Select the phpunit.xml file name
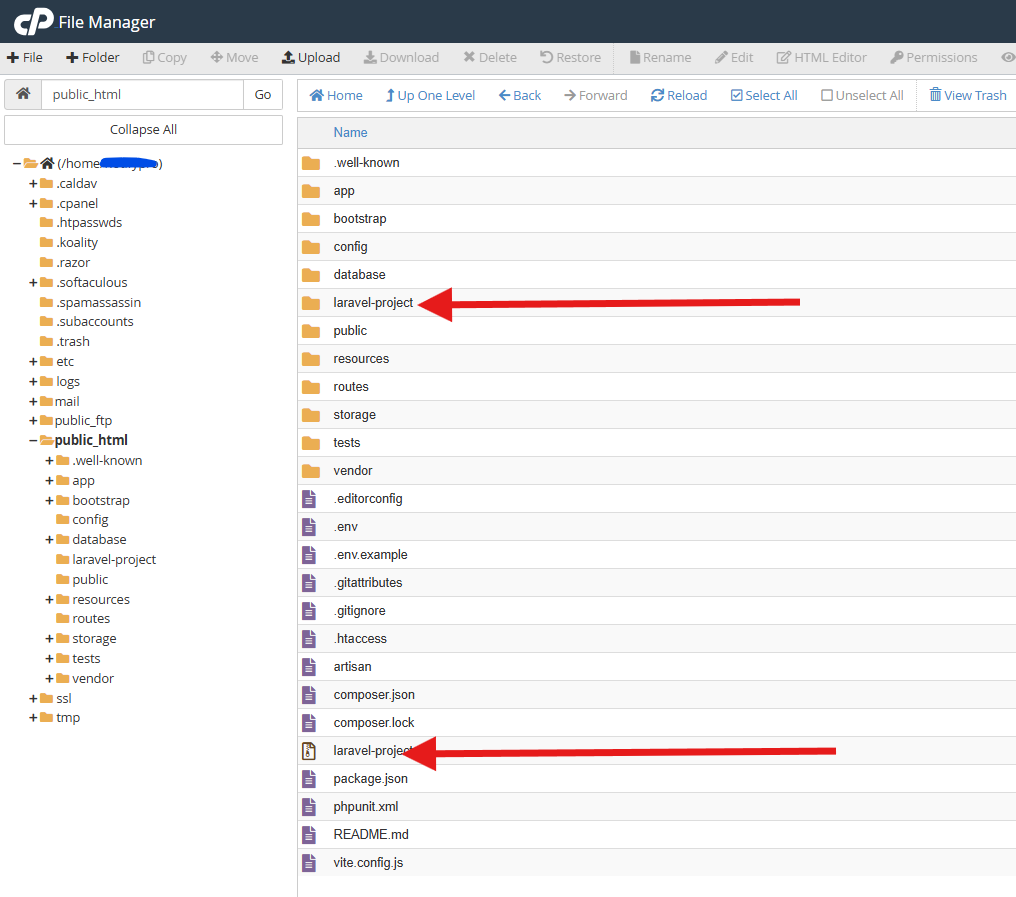The width and height of the screenshot is (1016, 897). (x=365, y=807)
